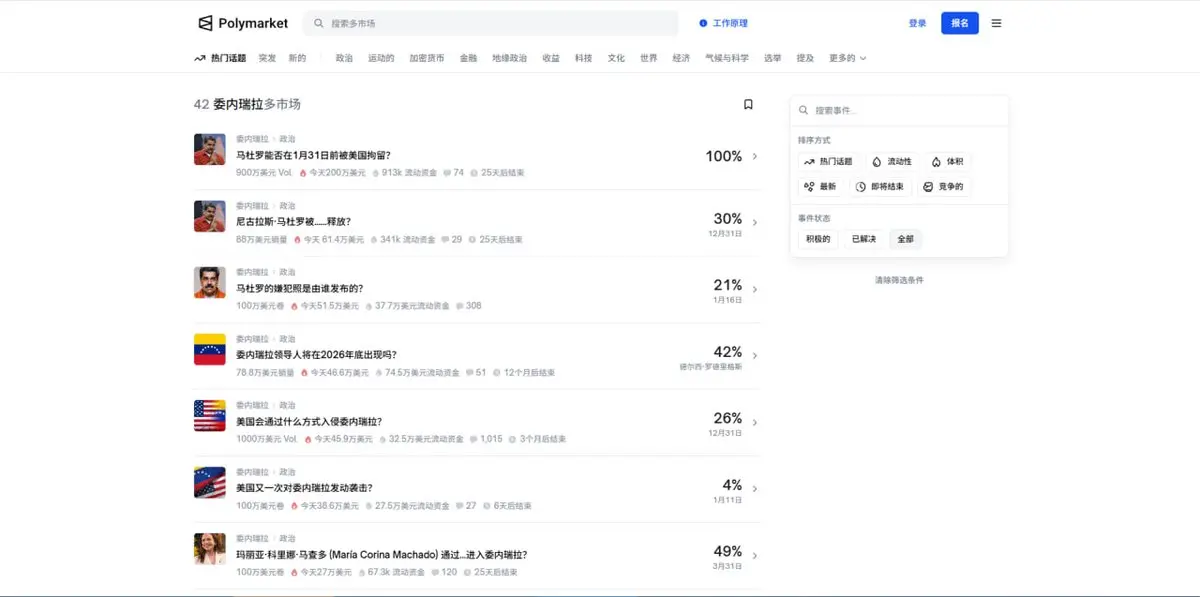Filter event status to 积极的
This screenshot has height=597, width=1200.
[818, 239]
